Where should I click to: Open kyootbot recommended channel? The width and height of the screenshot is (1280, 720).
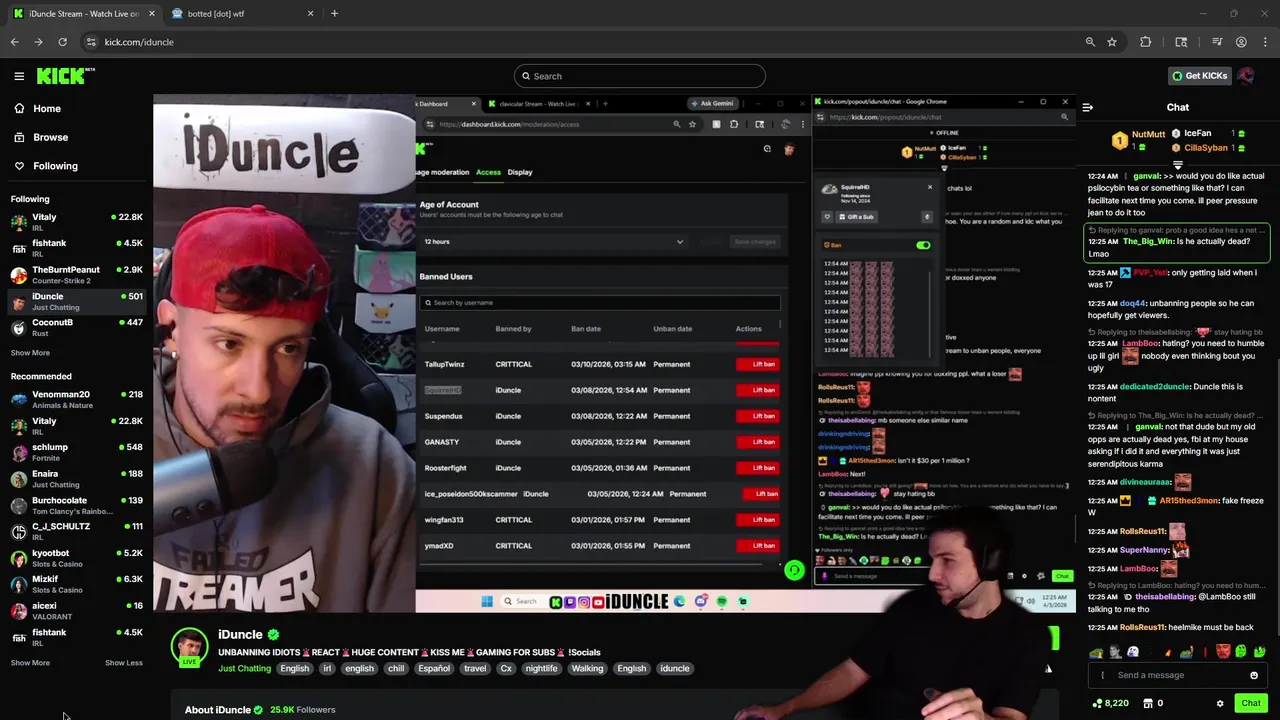[x=77, y=558]
